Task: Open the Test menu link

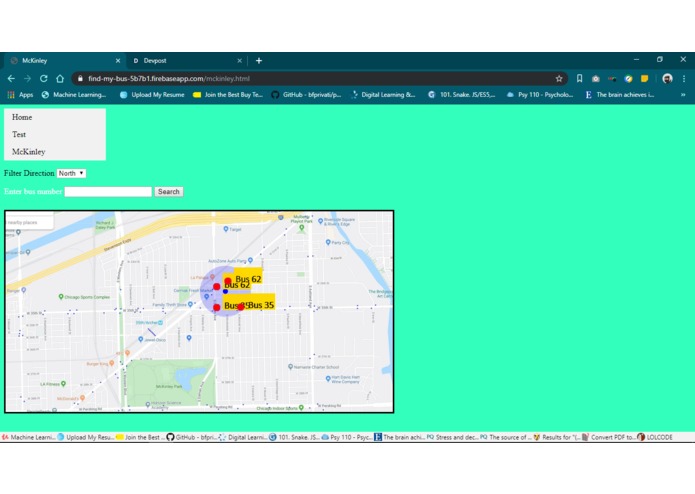Action: tap(19, 134)
